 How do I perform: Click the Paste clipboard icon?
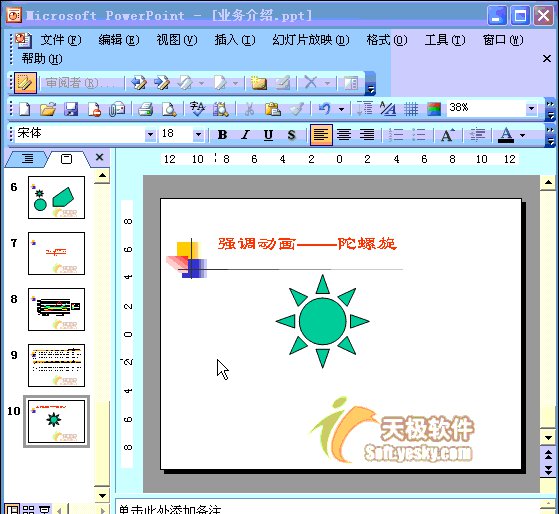click(273, 109)
